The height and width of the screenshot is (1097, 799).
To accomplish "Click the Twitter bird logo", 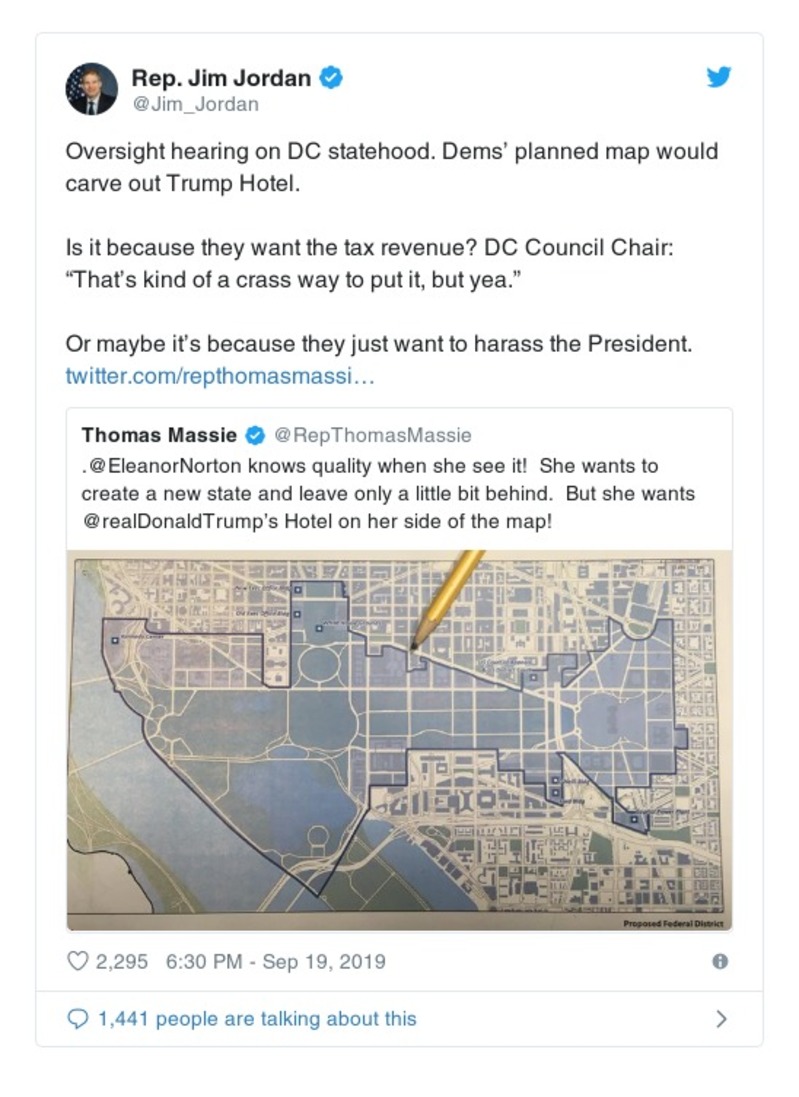I will pos(719,76).
